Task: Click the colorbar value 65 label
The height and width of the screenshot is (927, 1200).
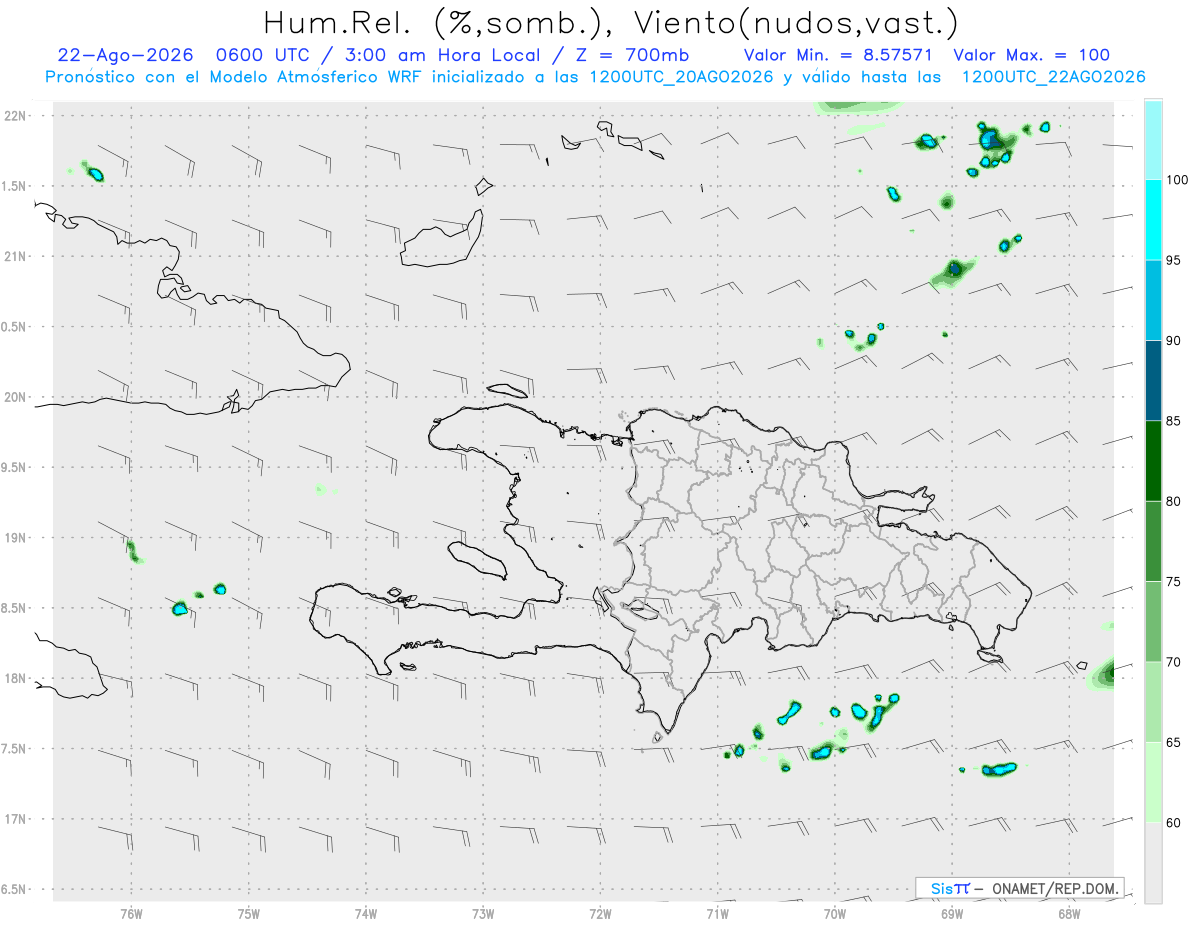Action: click(x=1172, y=742)
